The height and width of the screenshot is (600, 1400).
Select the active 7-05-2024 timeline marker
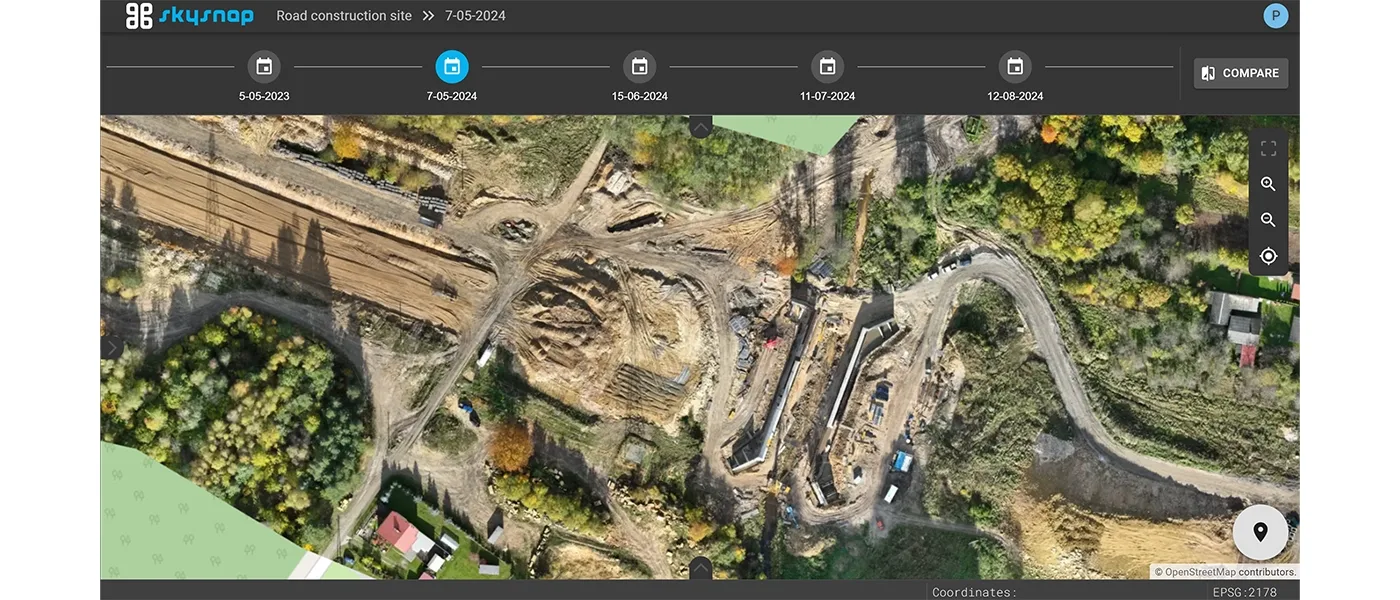coord(452,67)
